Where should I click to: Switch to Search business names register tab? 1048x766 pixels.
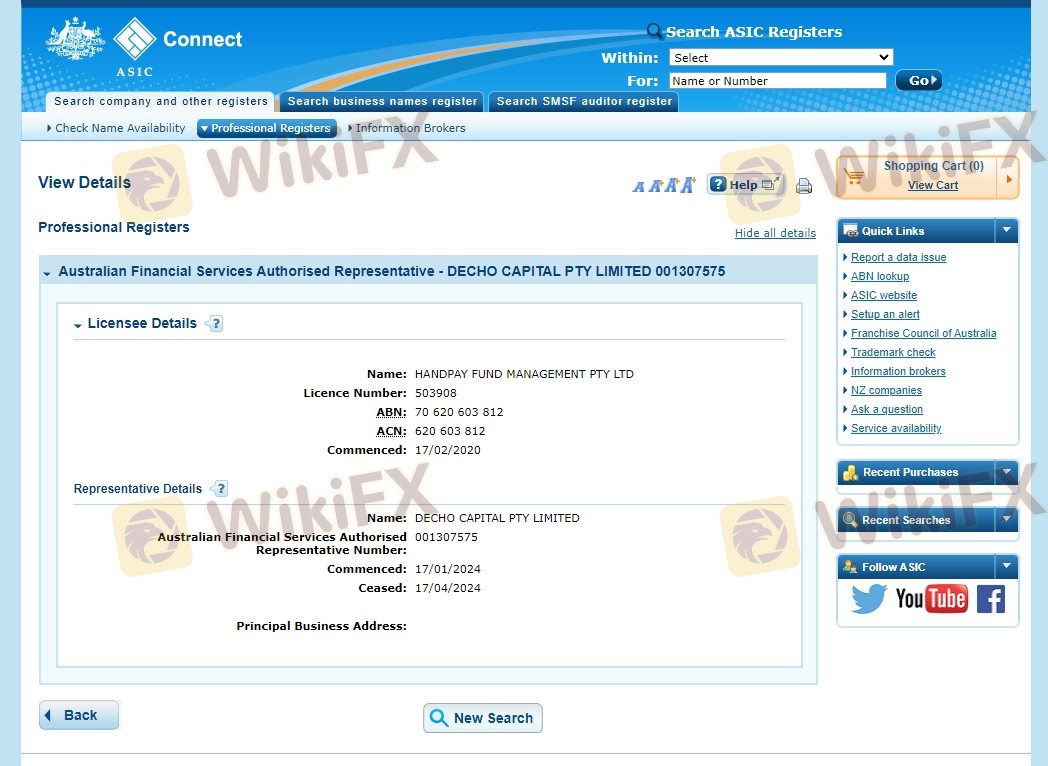pyautogui.click(x=382, y=101)
